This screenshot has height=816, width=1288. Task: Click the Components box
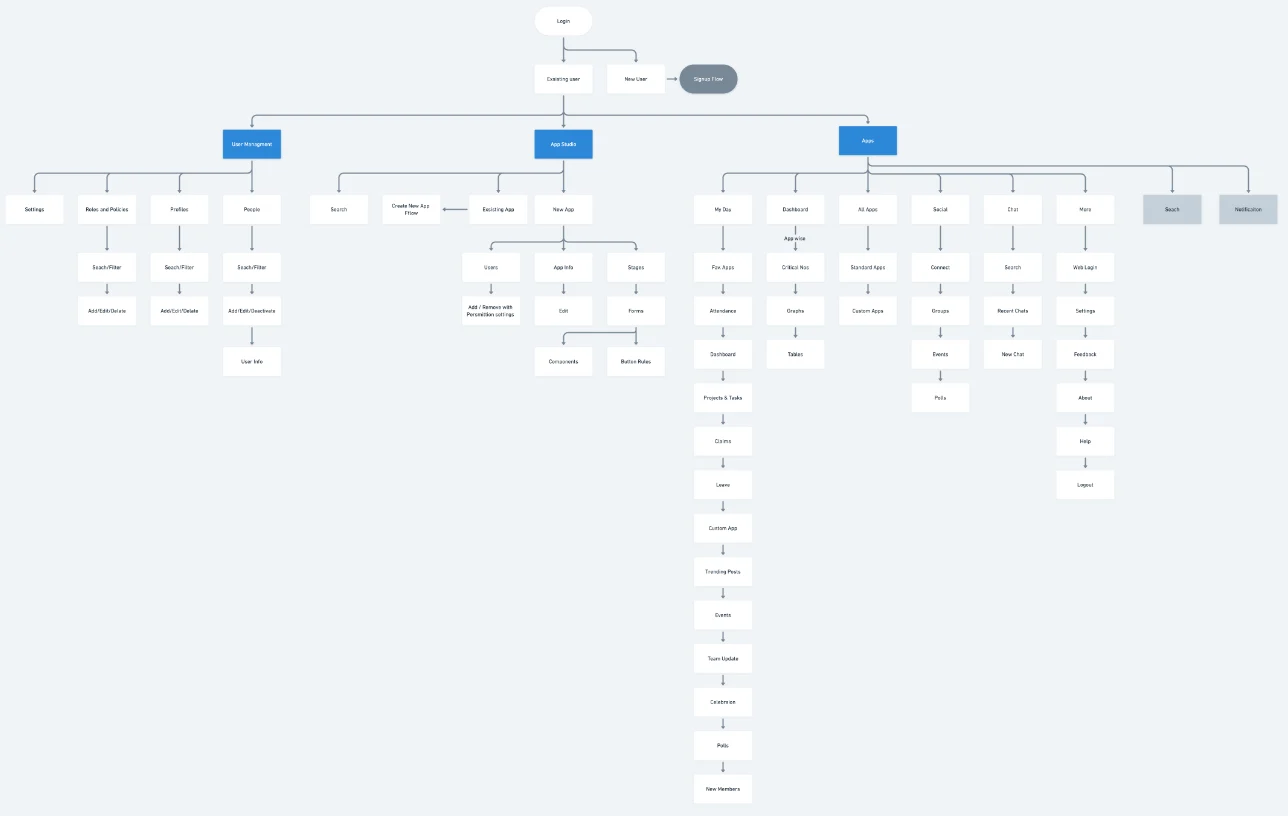[563, 361]
